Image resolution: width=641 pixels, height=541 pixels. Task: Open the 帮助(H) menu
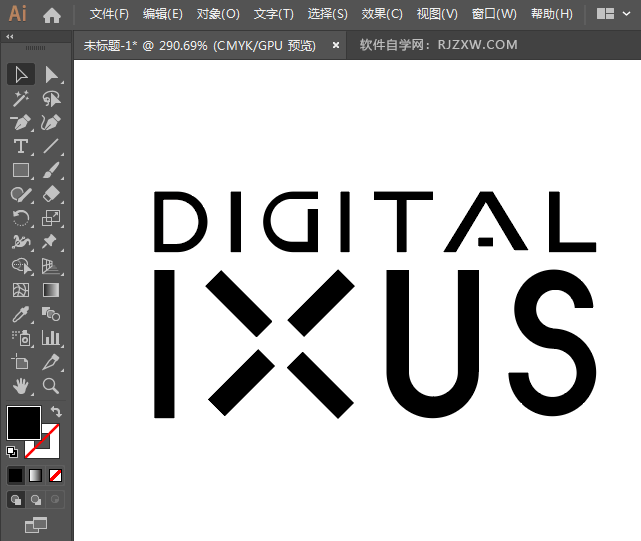[x=551, y=14]
